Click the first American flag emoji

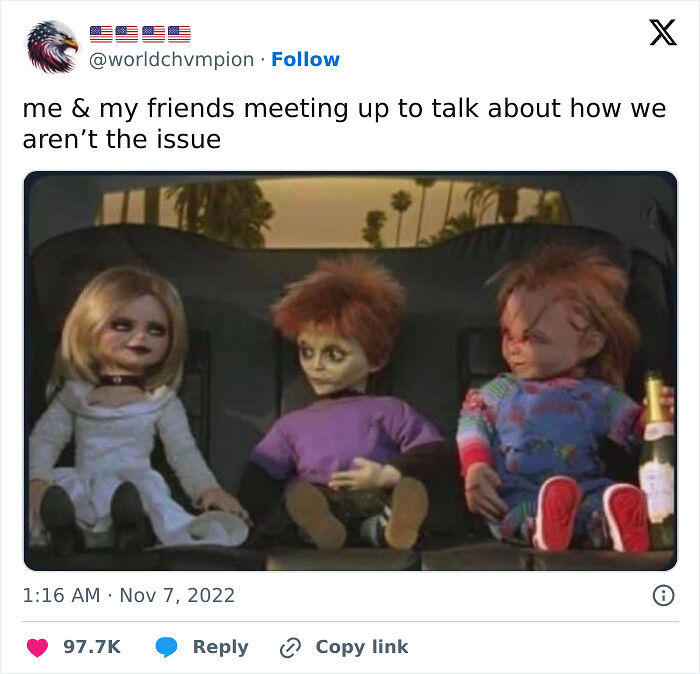click(x=101, y=34)
